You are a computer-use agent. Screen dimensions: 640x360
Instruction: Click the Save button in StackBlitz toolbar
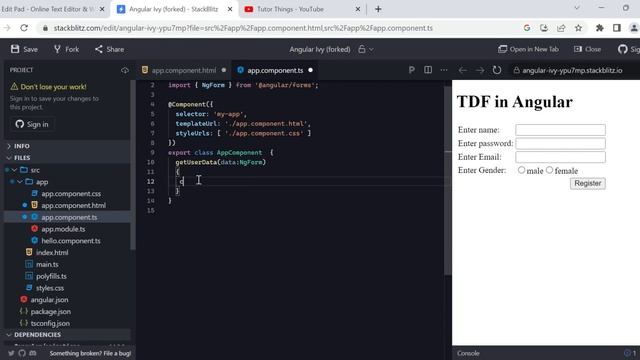(x=24, y=49)
